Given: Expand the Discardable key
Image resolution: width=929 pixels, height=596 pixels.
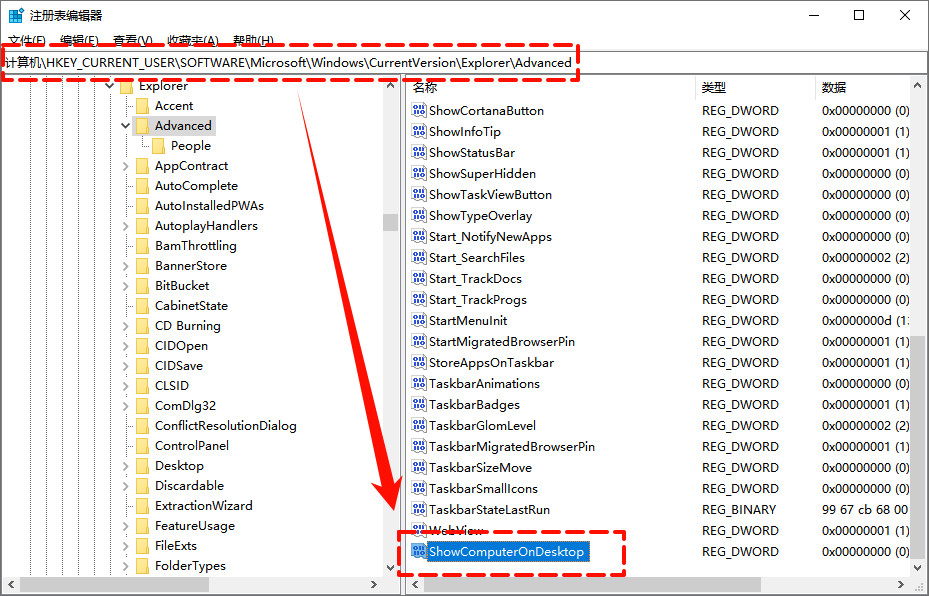Looking at the screenshot, I should 125,486.
